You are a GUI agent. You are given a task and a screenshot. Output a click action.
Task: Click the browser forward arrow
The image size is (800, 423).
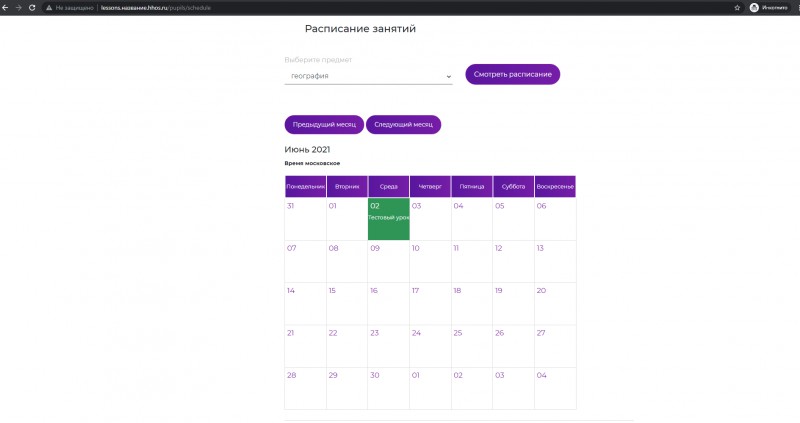(x=19, y=7)
